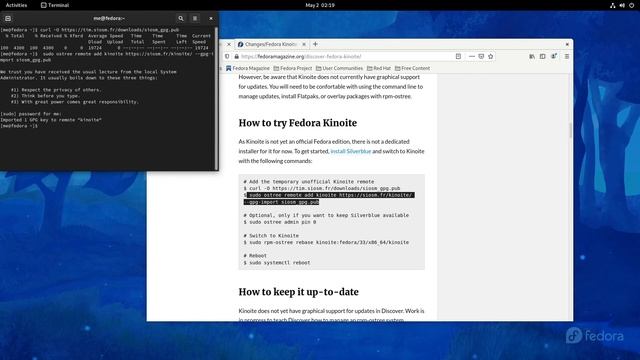Toggle the Firefox sidebar icon

point(542,56)
